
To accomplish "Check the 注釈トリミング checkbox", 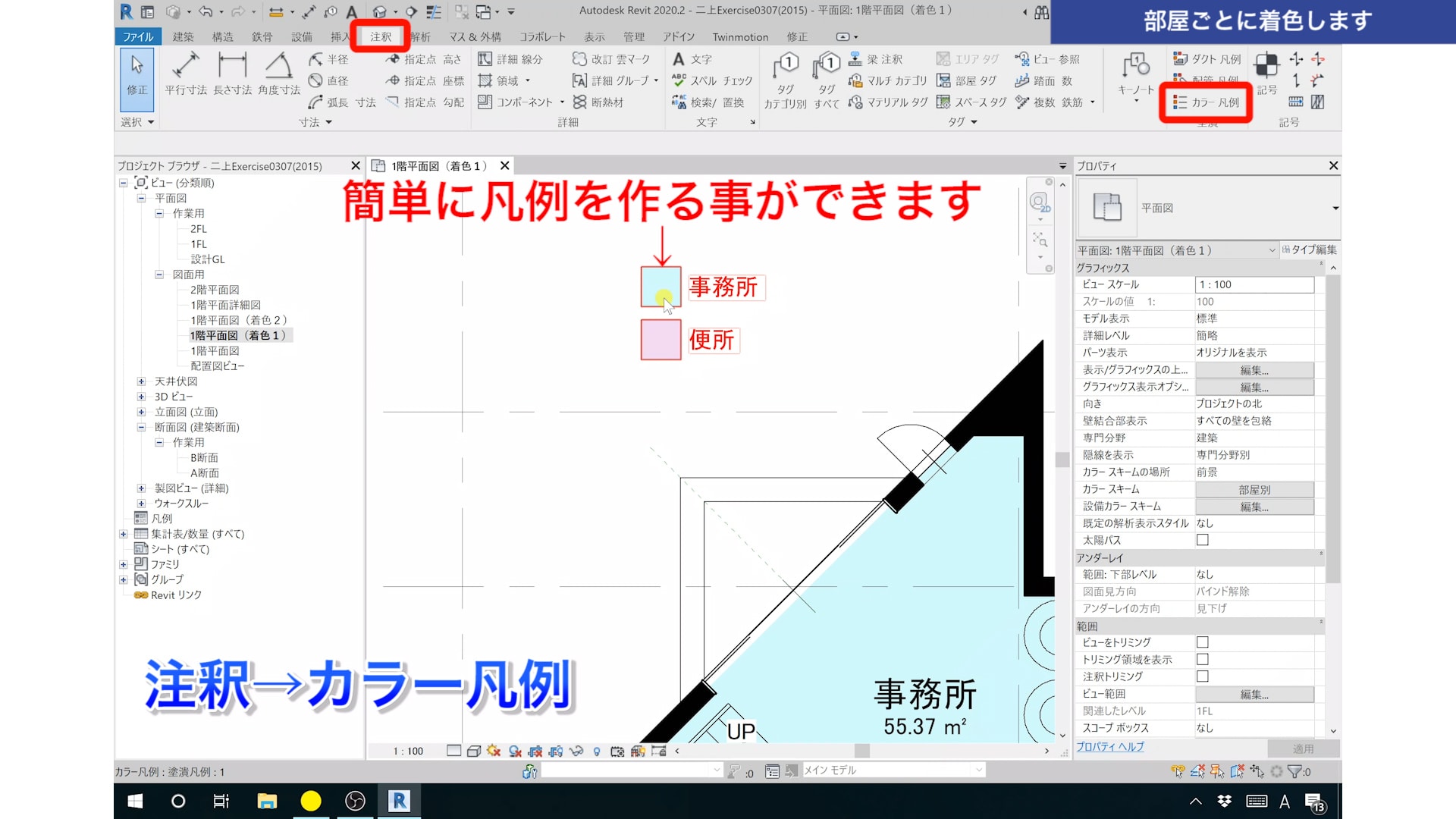I will point(1202,676).
